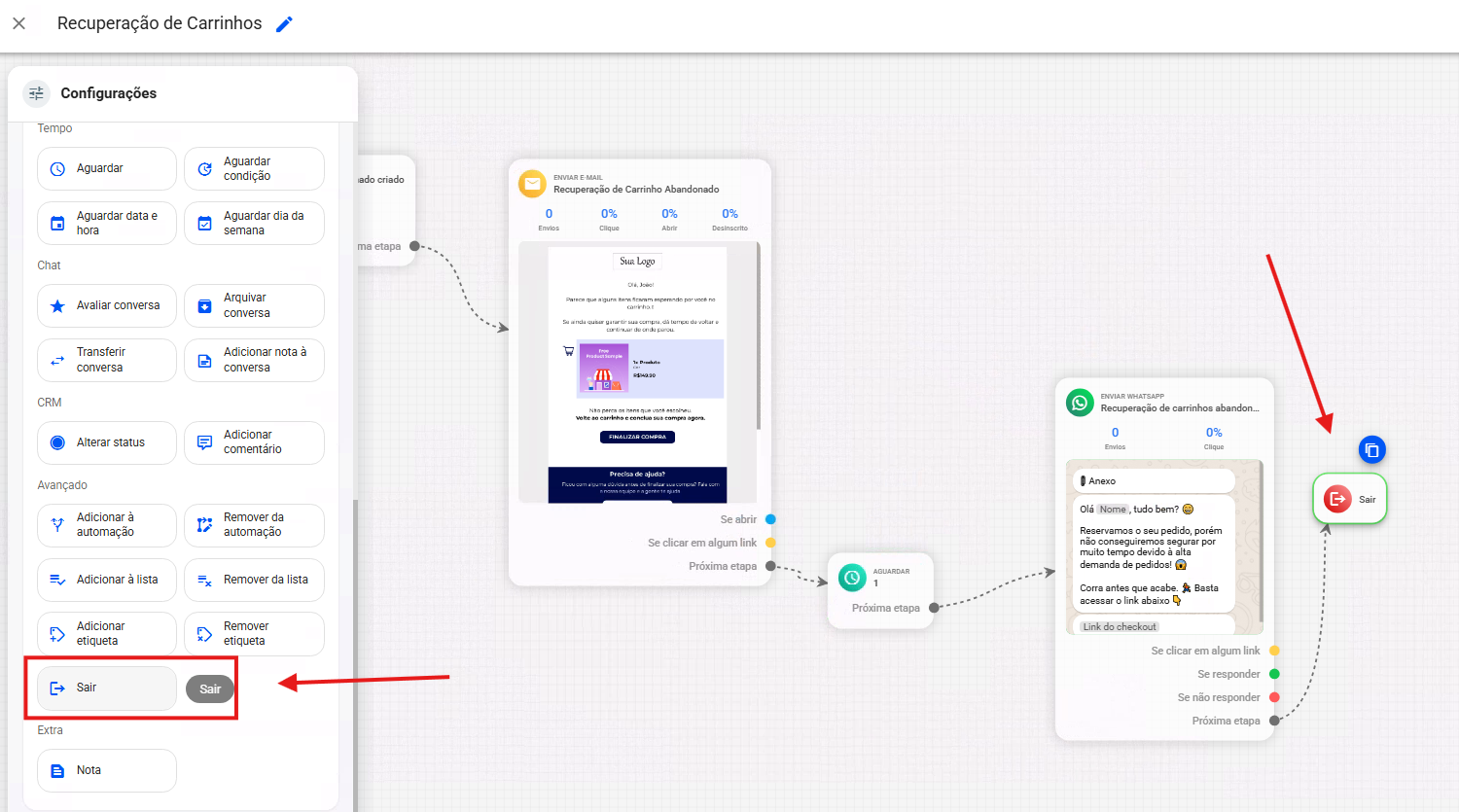
Task: Click the Link do checkout tag in WhatsApp message
Action: pyautogui.click(x=1120, y=627)
